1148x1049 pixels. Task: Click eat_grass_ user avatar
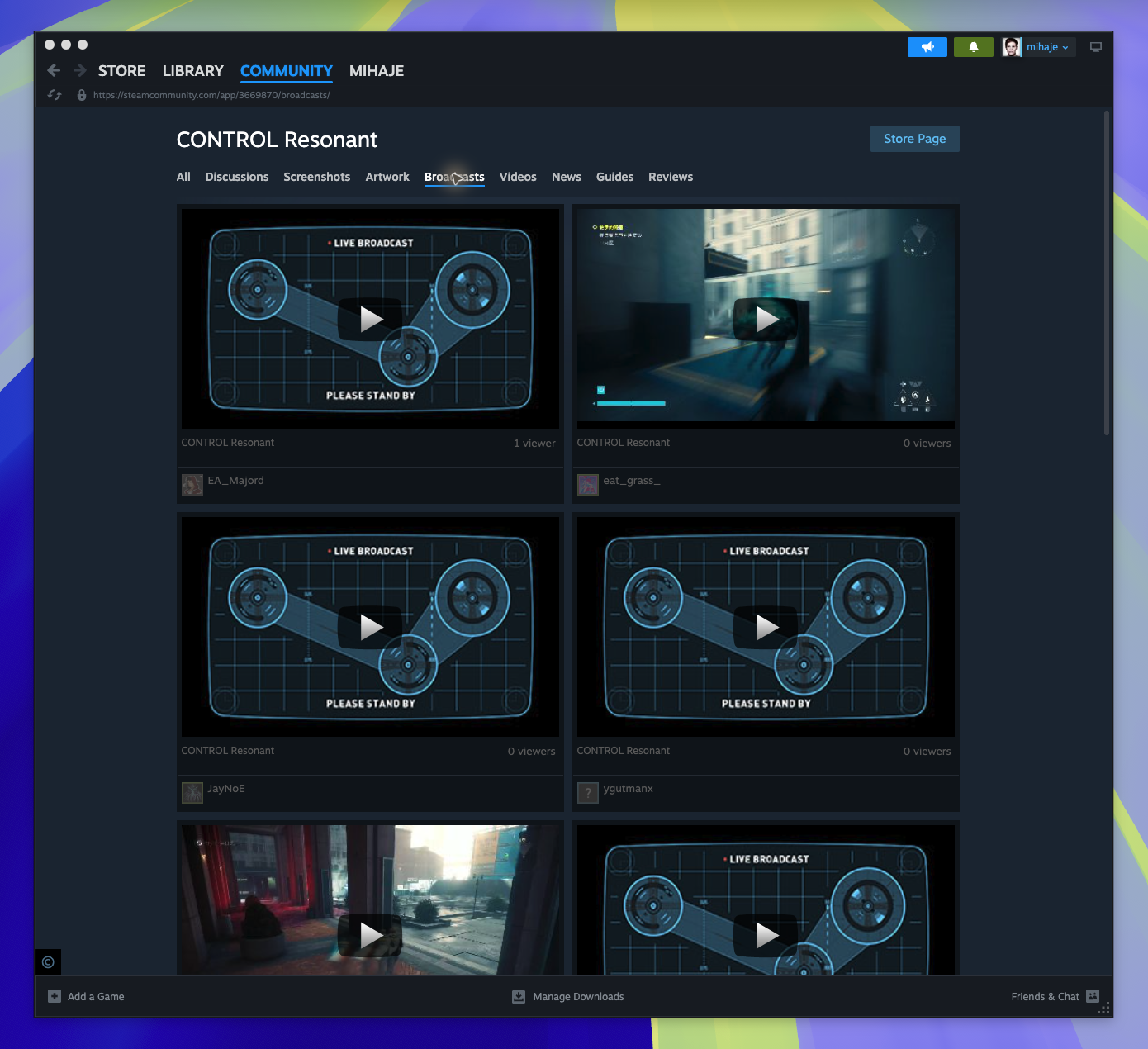pos(588,485)
